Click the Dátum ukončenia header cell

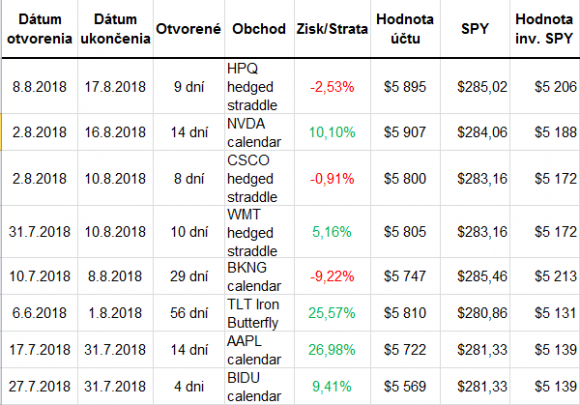point(115,29)
